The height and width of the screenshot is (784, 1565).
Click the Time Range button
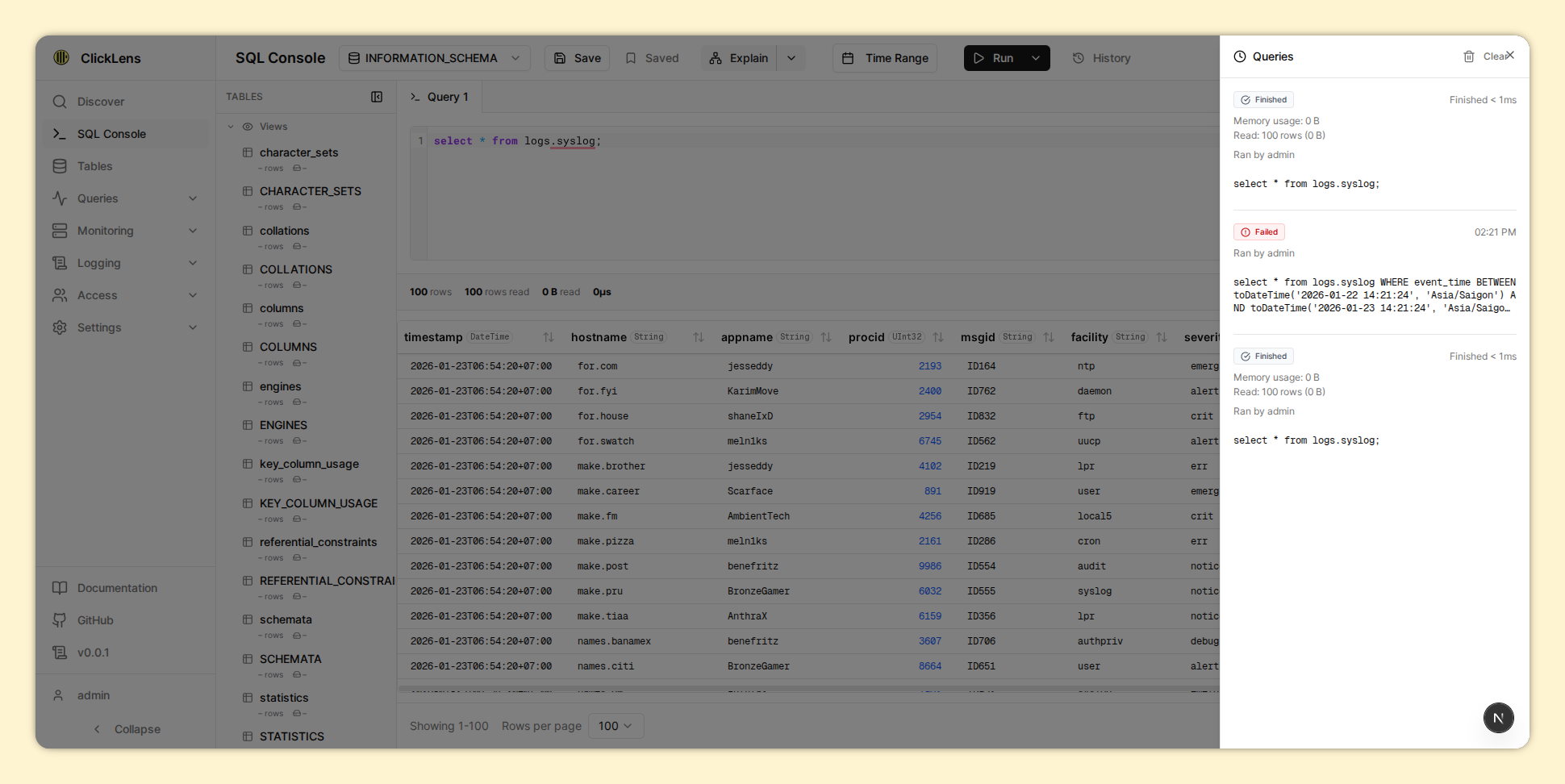pos(885,58)
